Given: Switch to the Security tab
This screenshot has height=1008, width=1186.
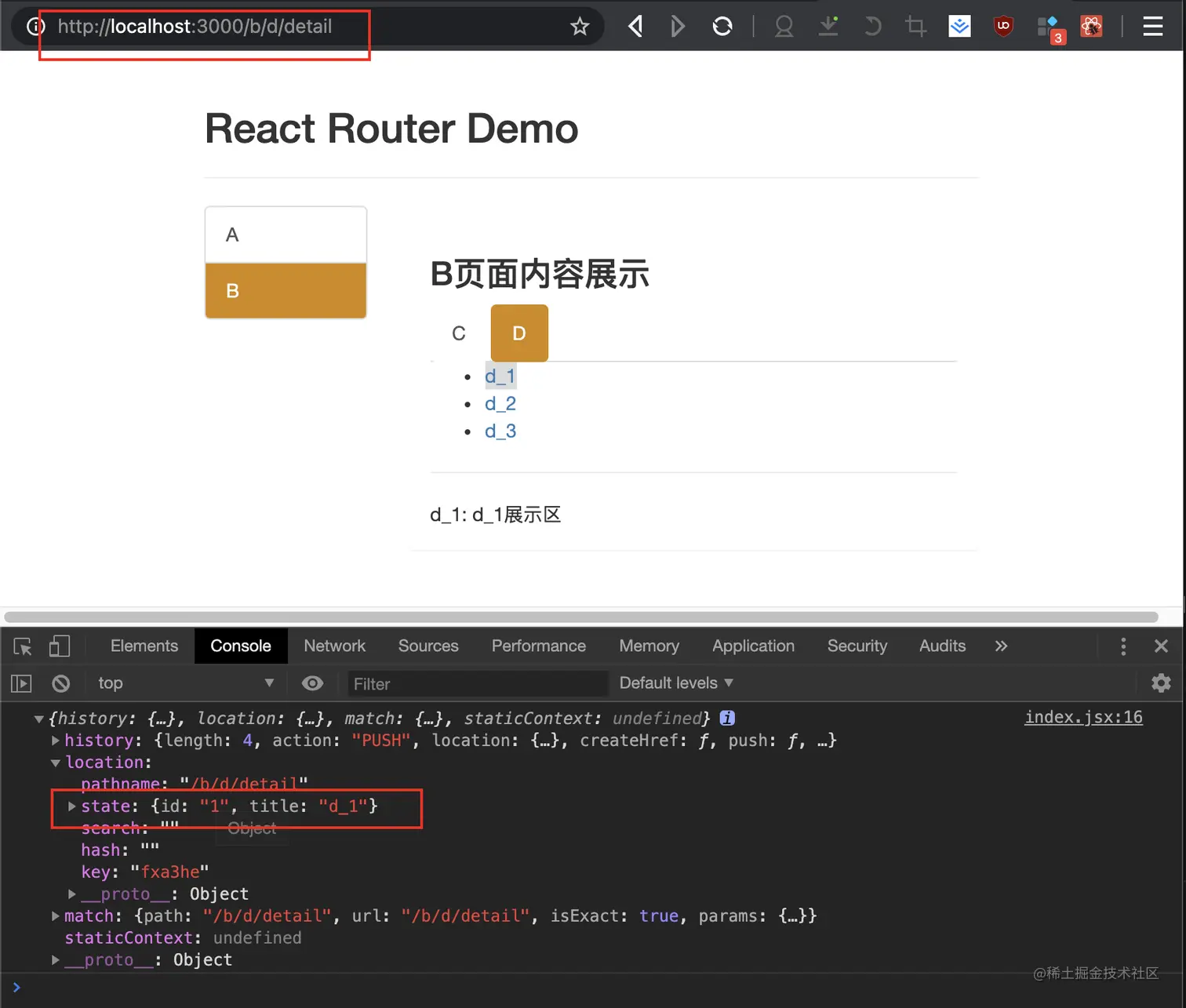Looking at the screenshot, I should point(857,646).
